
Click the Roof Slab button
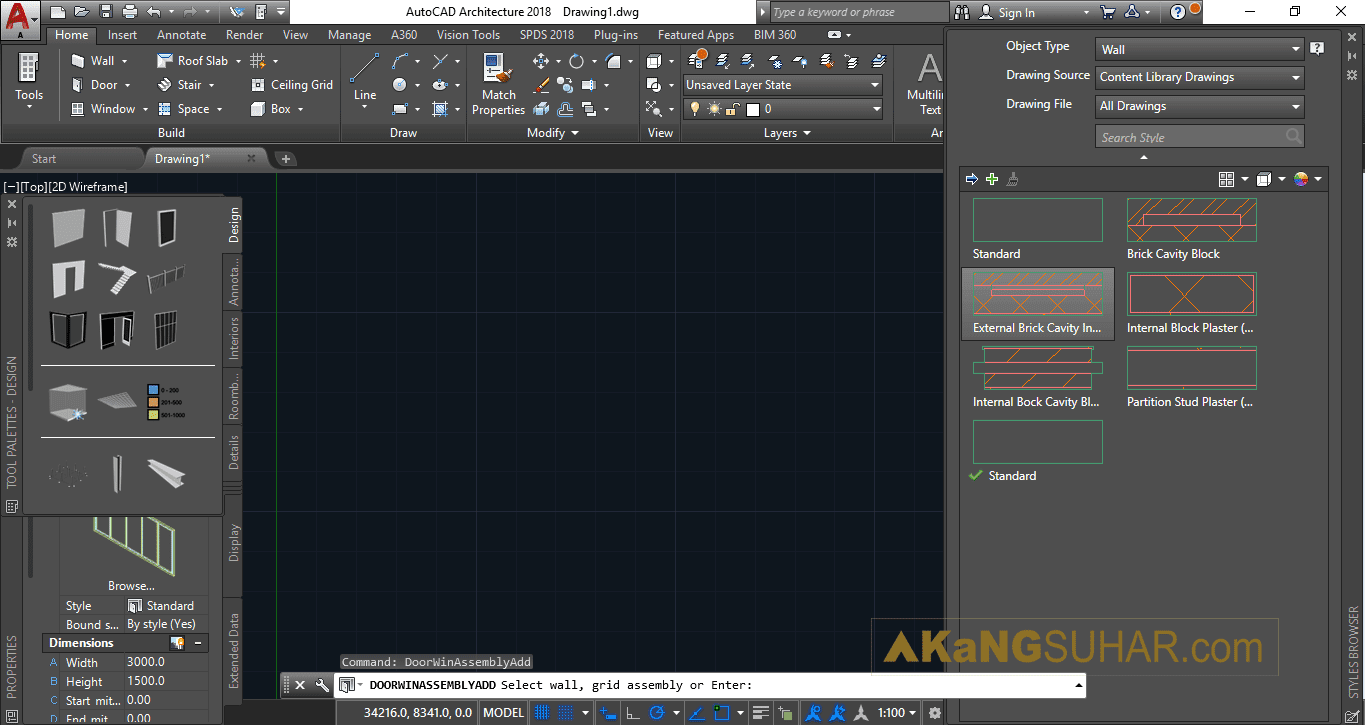(192, 61)
